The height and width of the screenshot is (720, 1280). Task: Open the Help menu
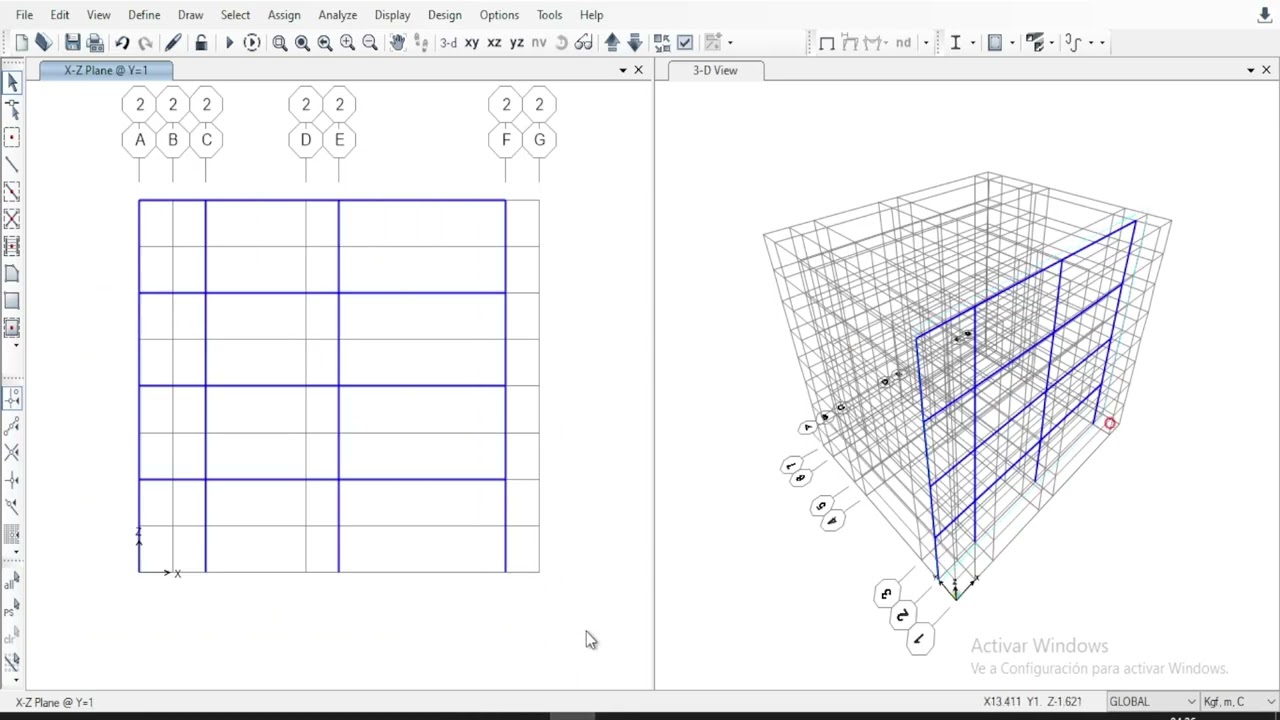[591, 15]
